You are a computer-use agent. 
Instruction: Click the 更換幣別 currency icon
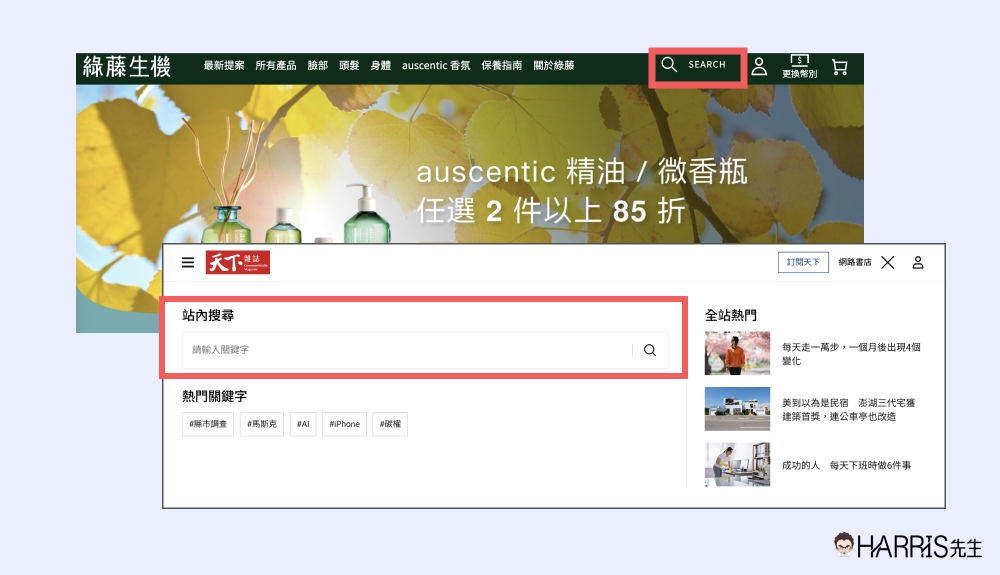(799, 66)
